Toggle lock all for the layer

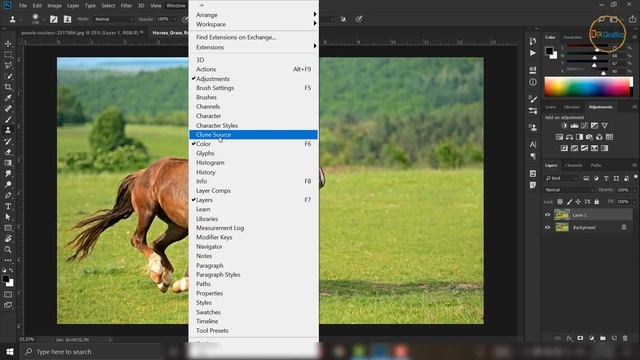[x=597, y=202]
